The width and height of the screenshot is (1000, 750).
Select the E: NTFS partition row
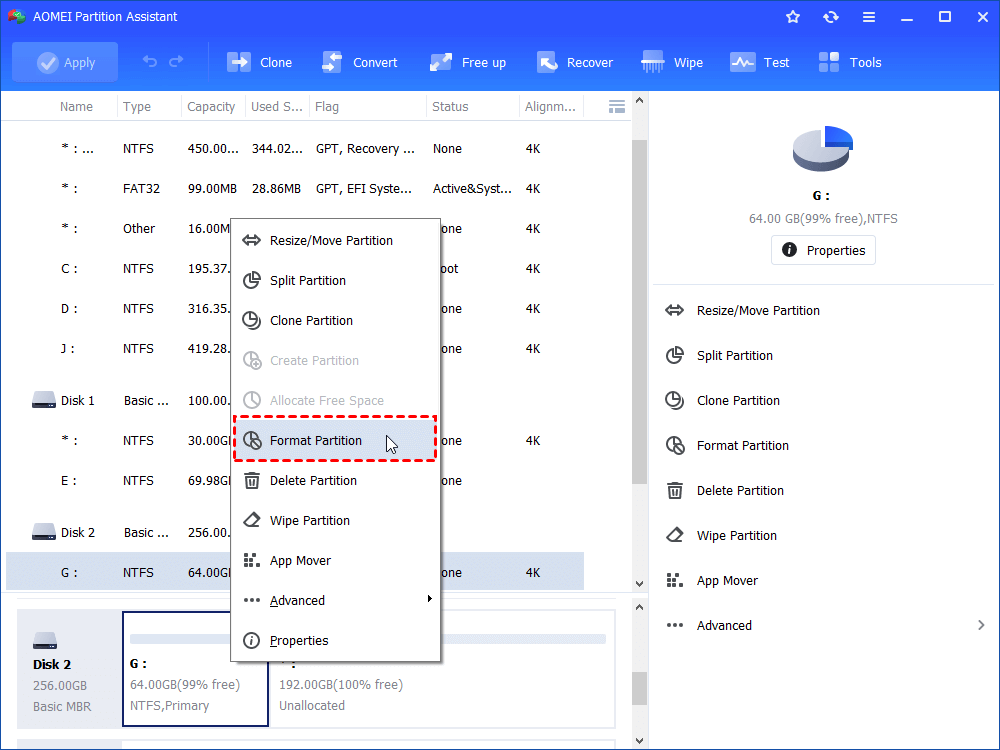[295, 480]
